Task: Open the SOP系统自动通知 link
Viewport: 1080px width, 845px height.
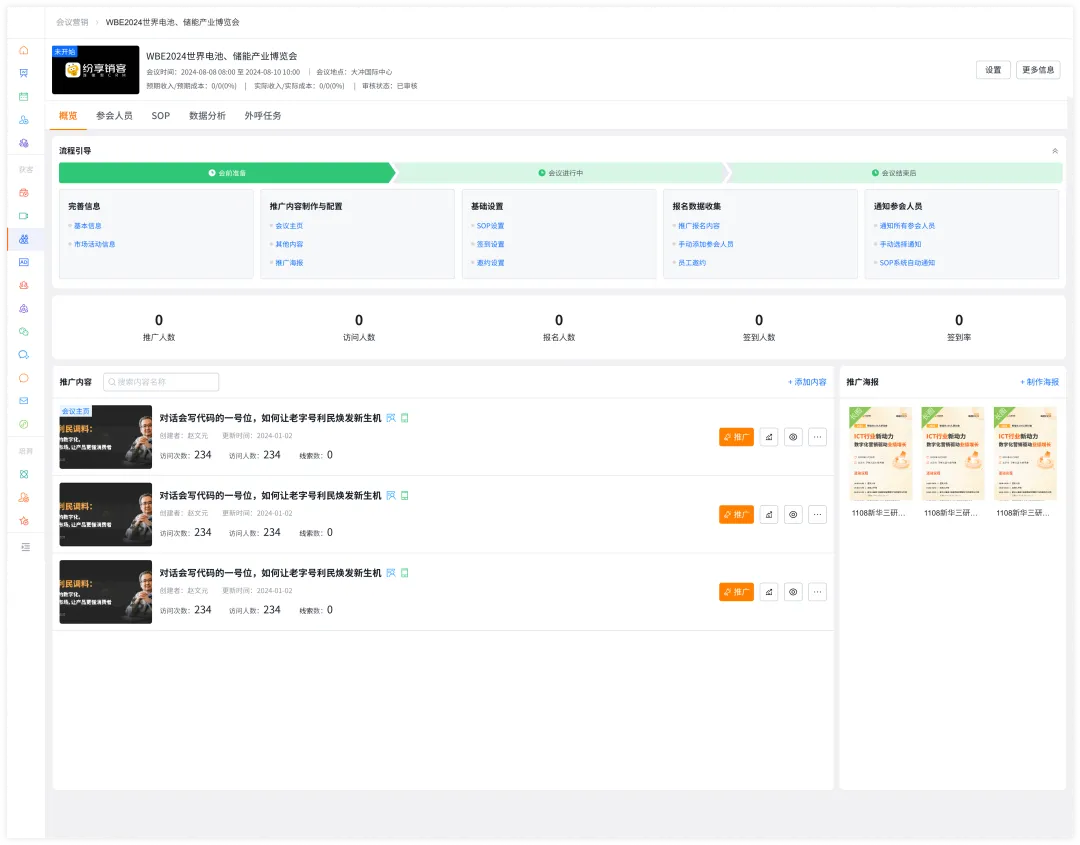Action: (x=907, y=263)
